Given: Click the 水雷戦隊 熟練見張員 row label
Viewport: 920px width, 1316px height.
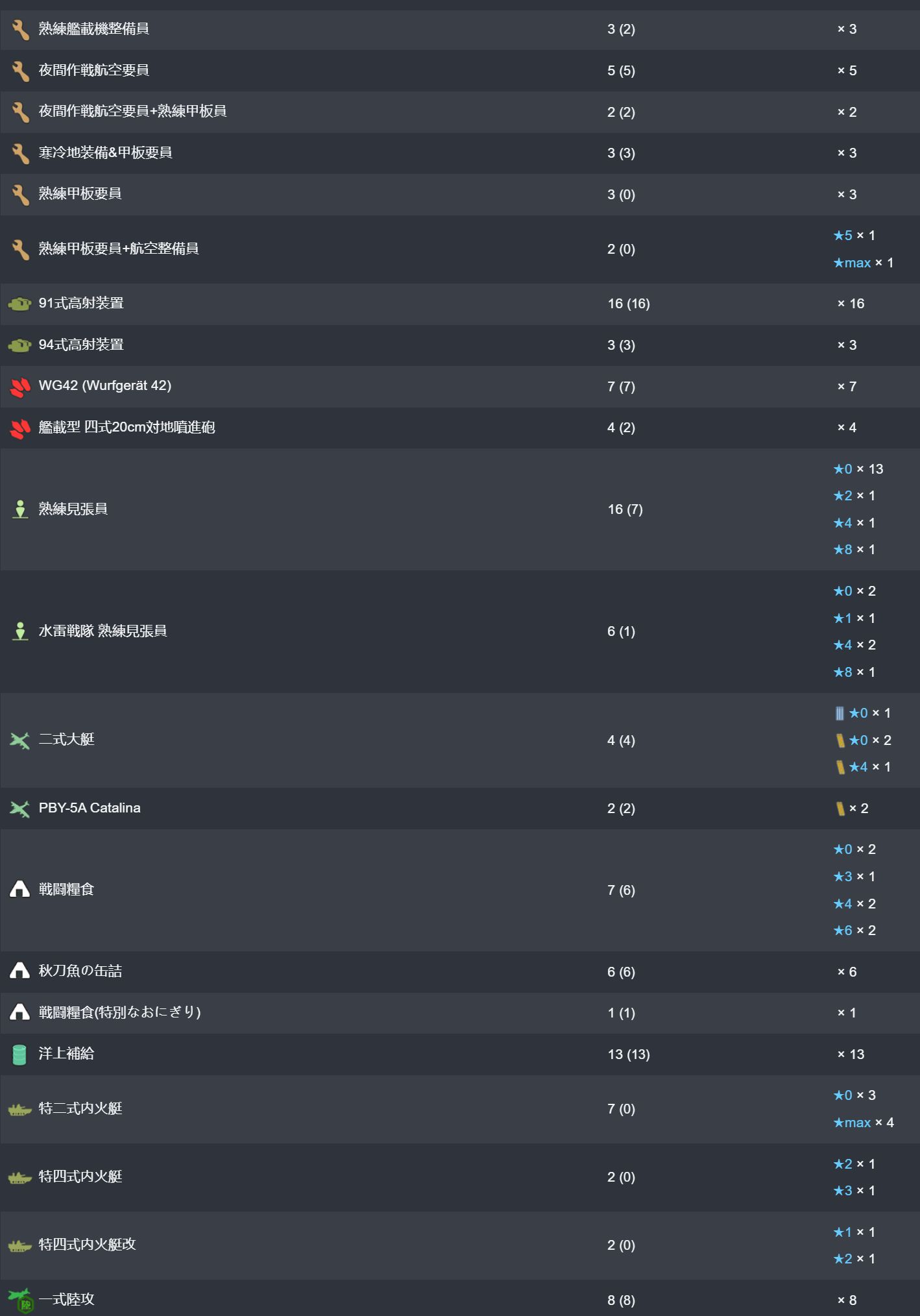Looking at the screenshot, I should tap(103, 631).
